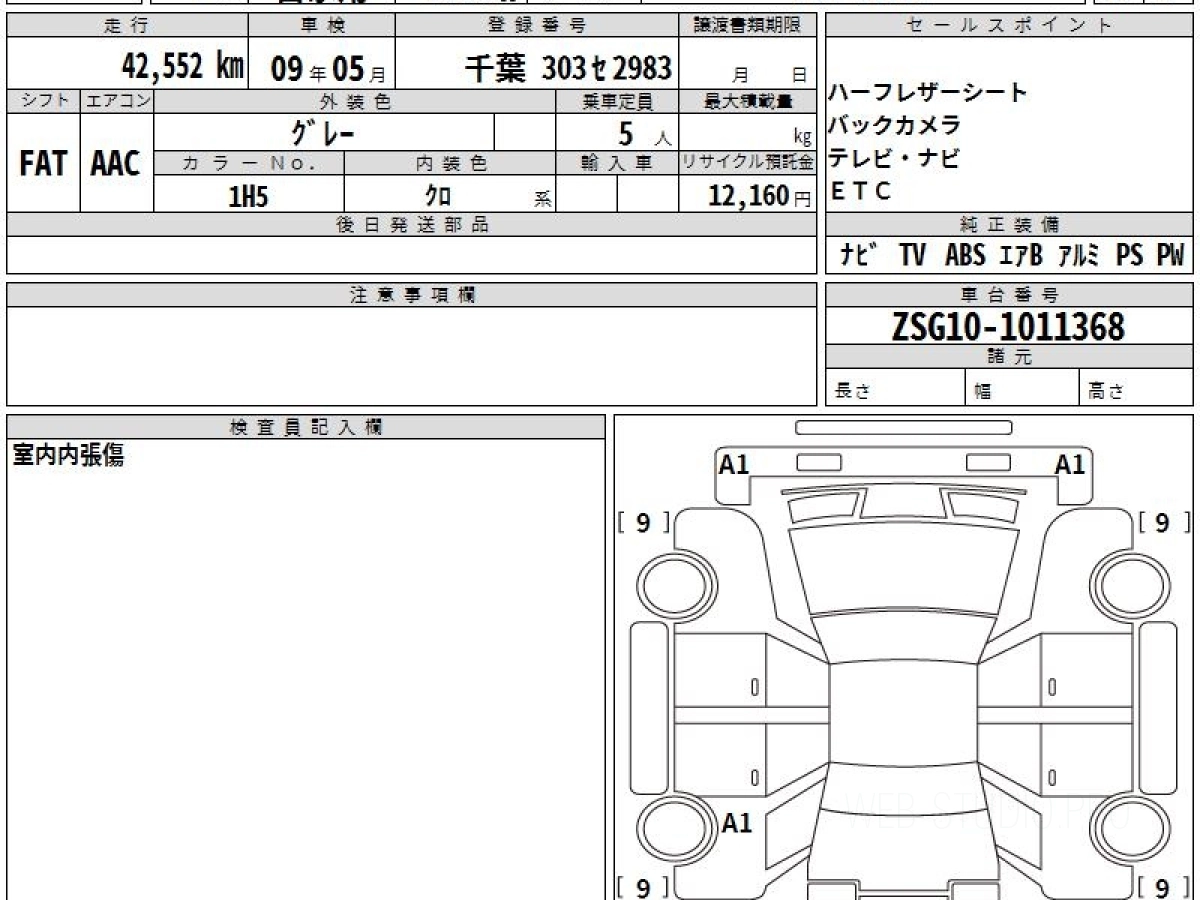
Task: Click the 幅 width field label
Action: click(x=983, y=391)
